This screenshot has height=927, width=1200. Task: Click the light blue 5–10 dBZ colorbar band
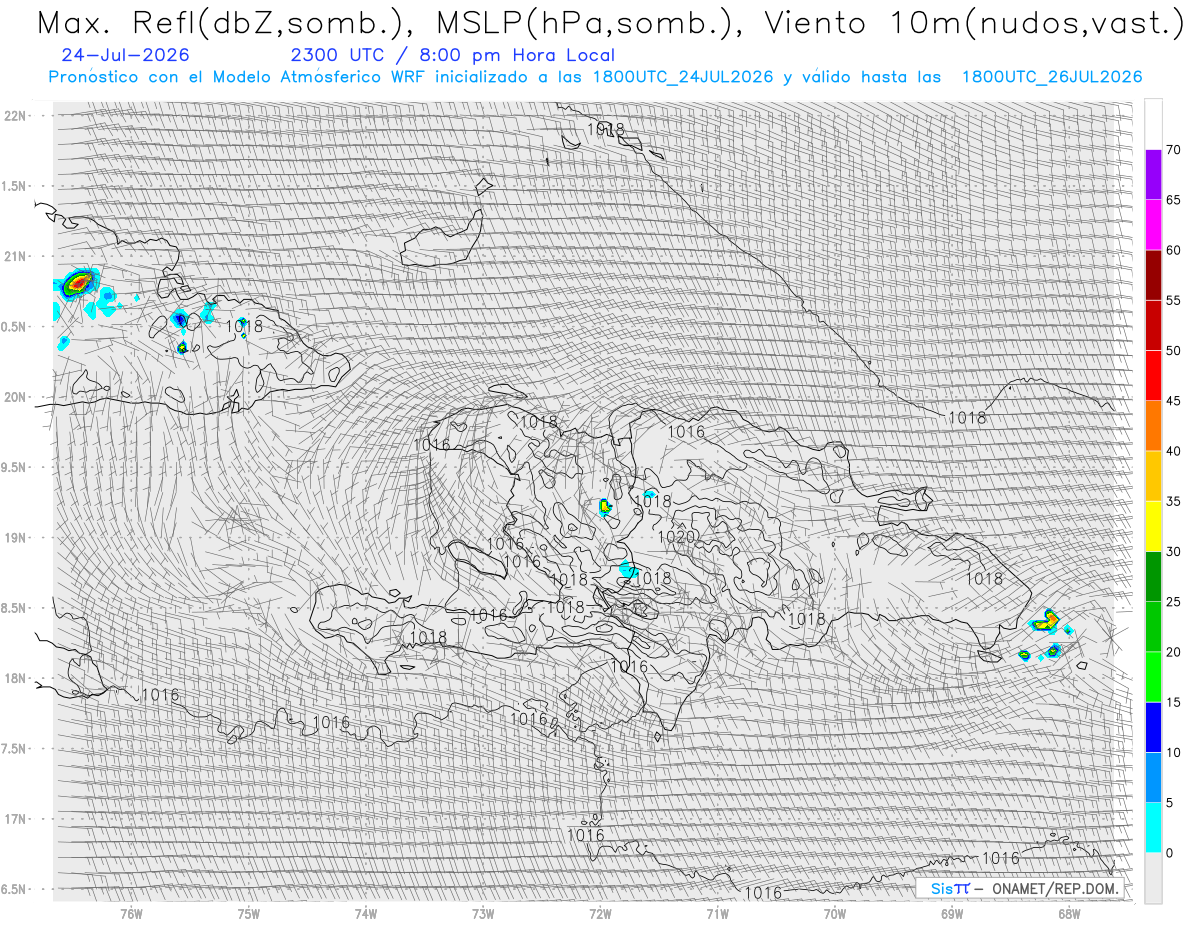[x=1153, y=778]
